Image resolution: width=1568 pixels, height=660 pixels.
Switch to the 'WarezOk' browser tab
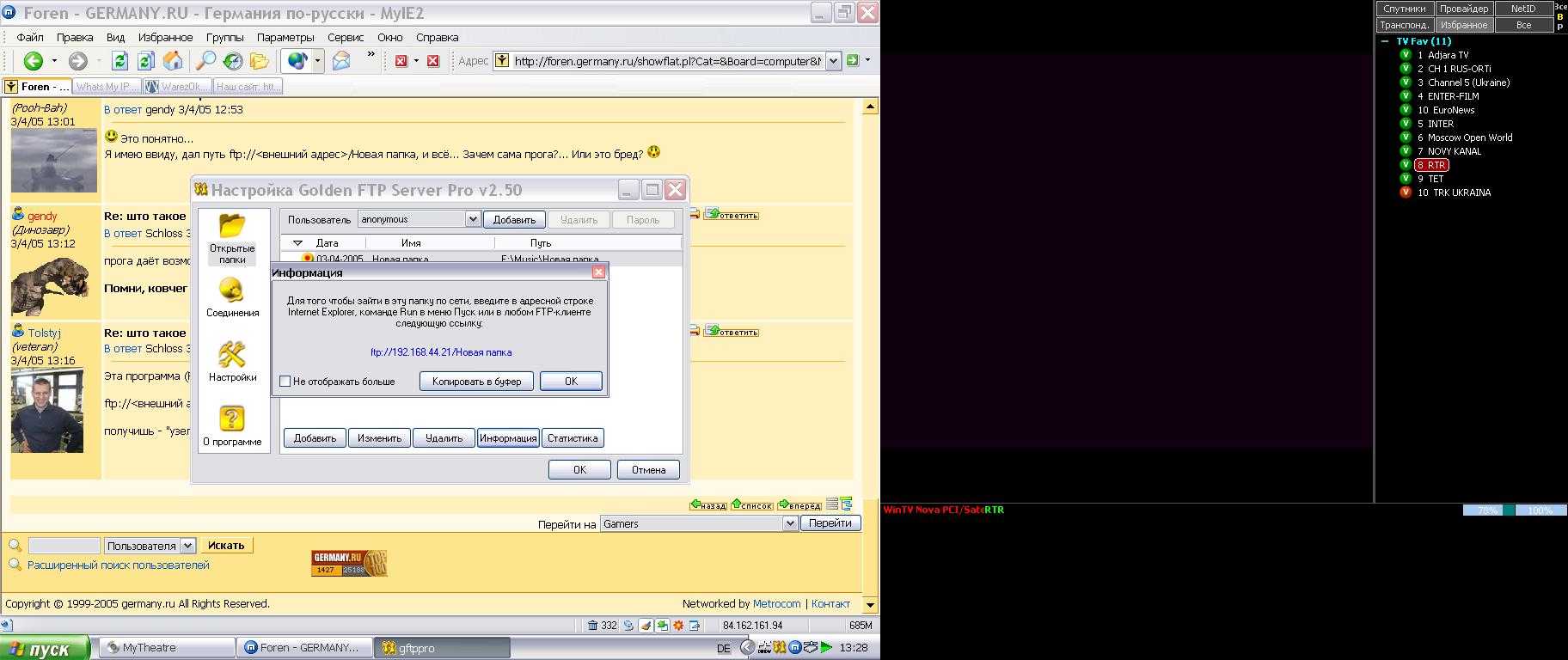[176, 87]
